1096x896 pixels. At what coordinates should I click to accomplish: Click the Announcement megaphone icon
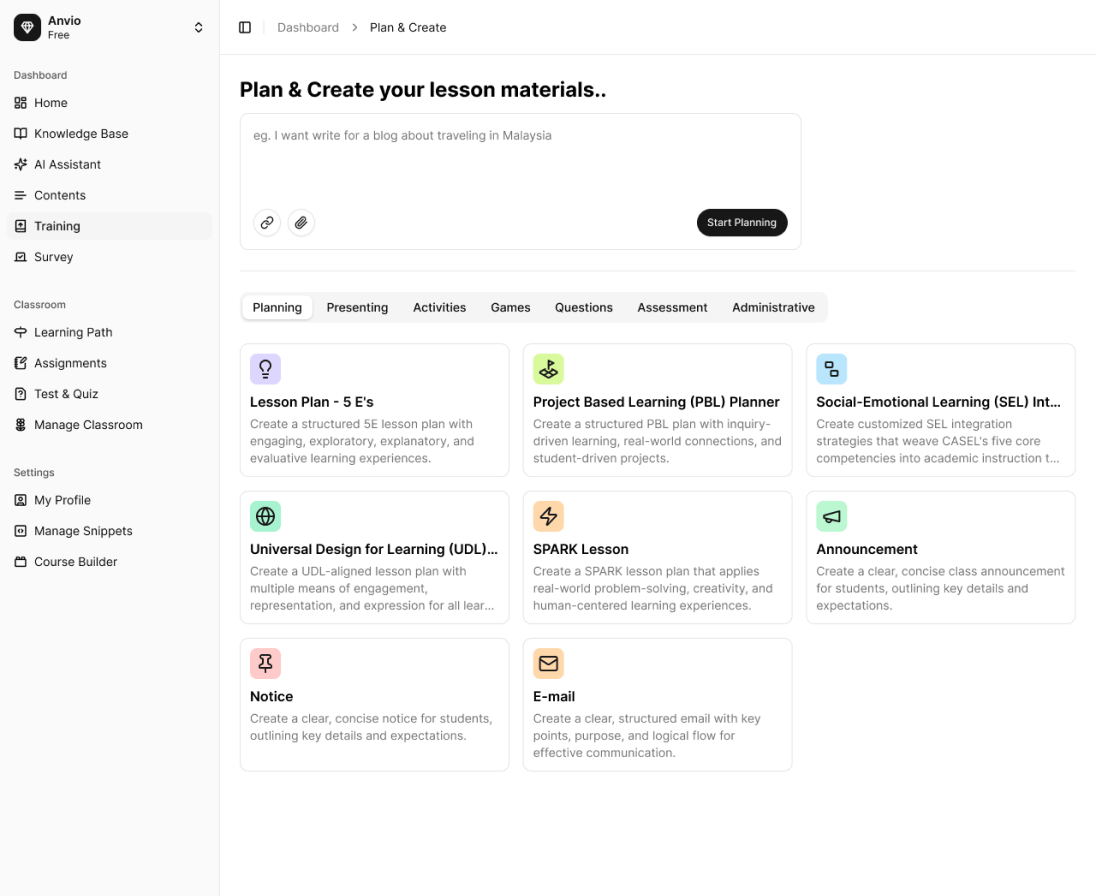click(831, 516)
